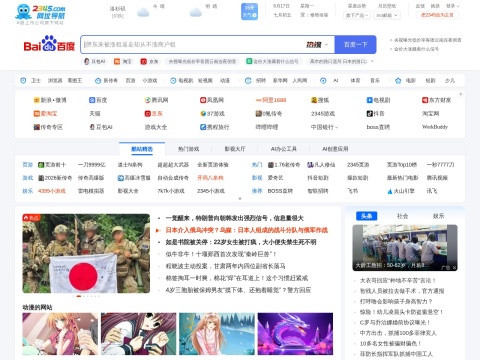This screenshot has height=360, width=480.
Task: Open 携程旅行 site link
Action: click(214, 127)
